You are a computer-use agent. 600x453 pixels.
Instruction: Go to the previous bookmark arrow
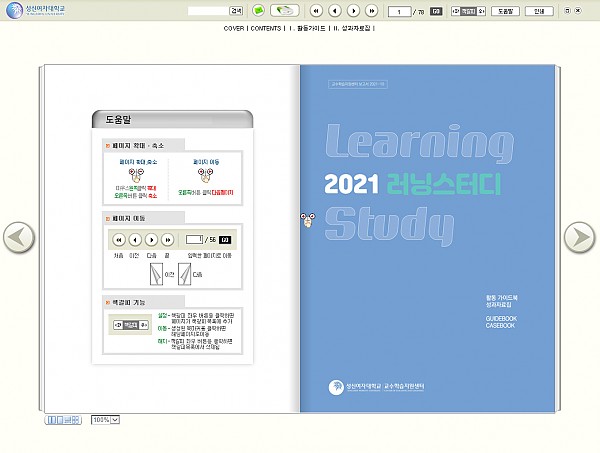pyautogui.click(x=455, y=11)
